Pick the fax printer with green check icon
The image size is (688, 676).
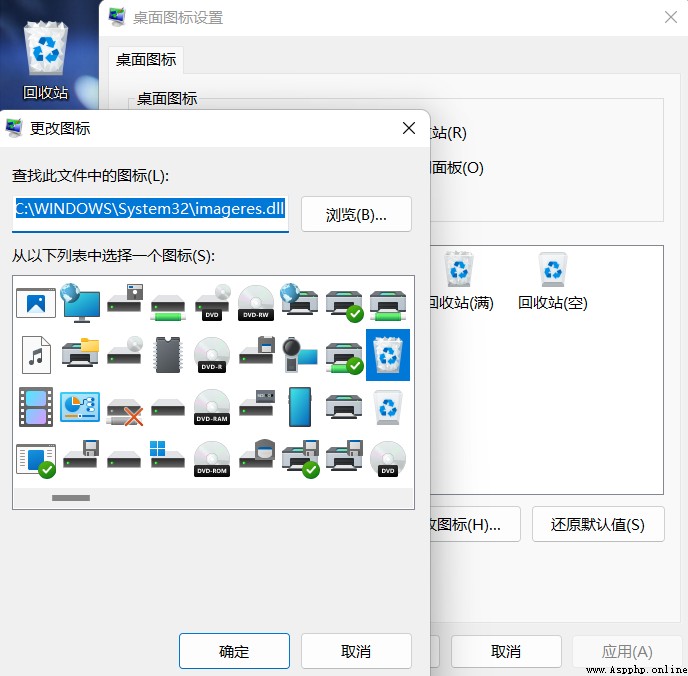pos(301,459)
